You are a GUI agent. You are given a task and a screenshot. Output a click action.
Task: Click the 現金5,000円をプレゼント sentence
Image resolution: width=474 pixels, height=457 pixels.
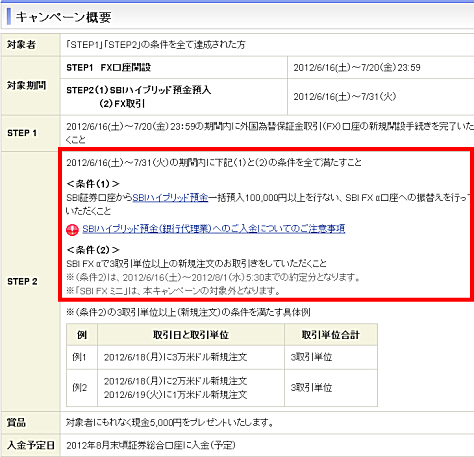point(170,423)
